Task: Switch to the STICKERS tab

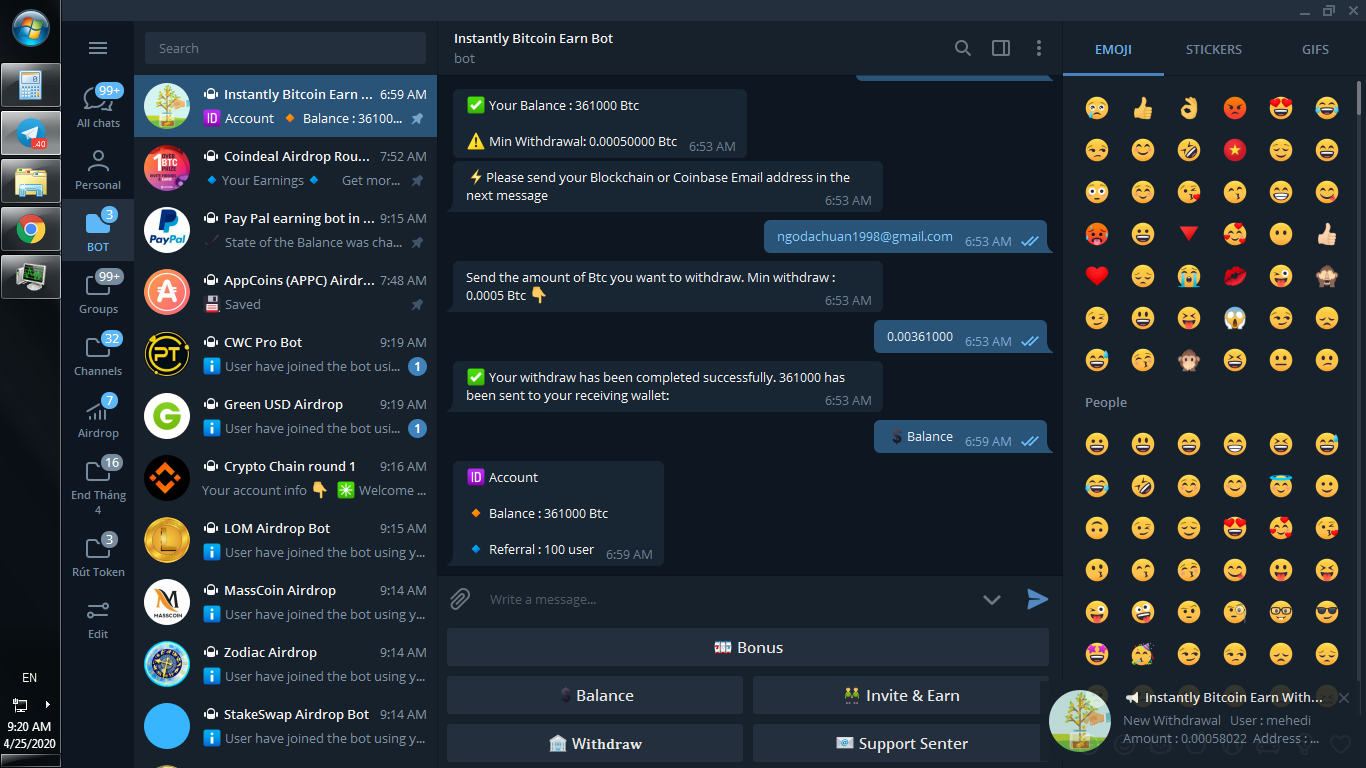Action: click(x=1214, y=50)
